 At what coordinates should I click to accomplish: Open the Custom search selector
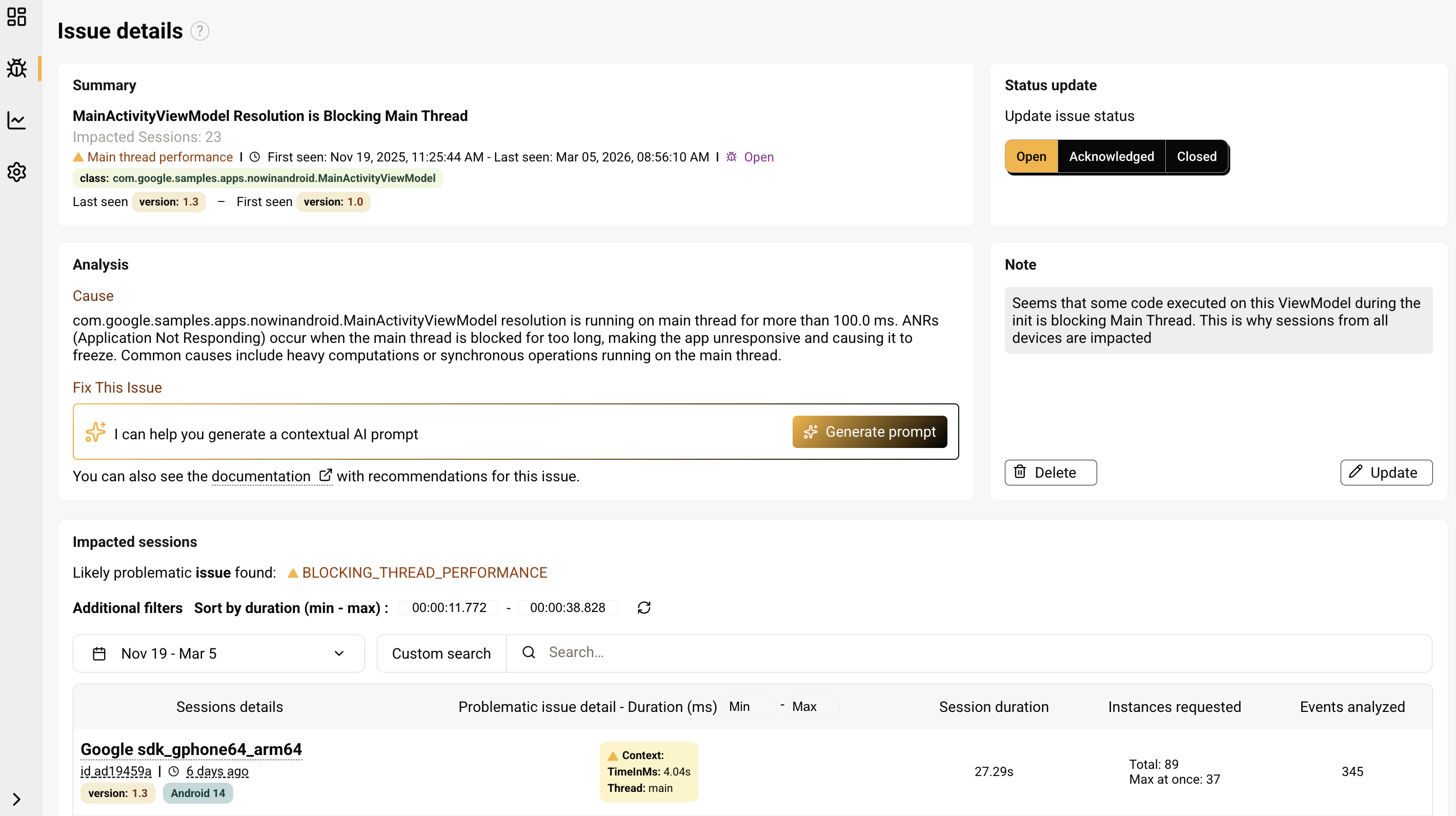click(x=441, y=653)
